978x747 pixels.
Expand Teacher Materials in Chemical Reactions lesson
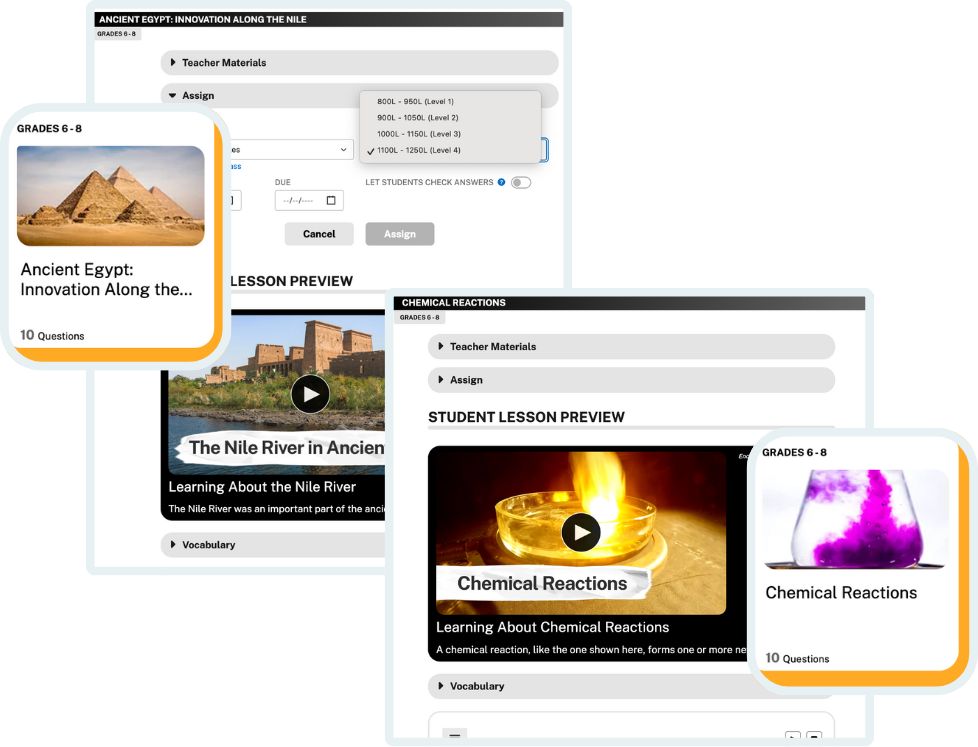point(492,347)
